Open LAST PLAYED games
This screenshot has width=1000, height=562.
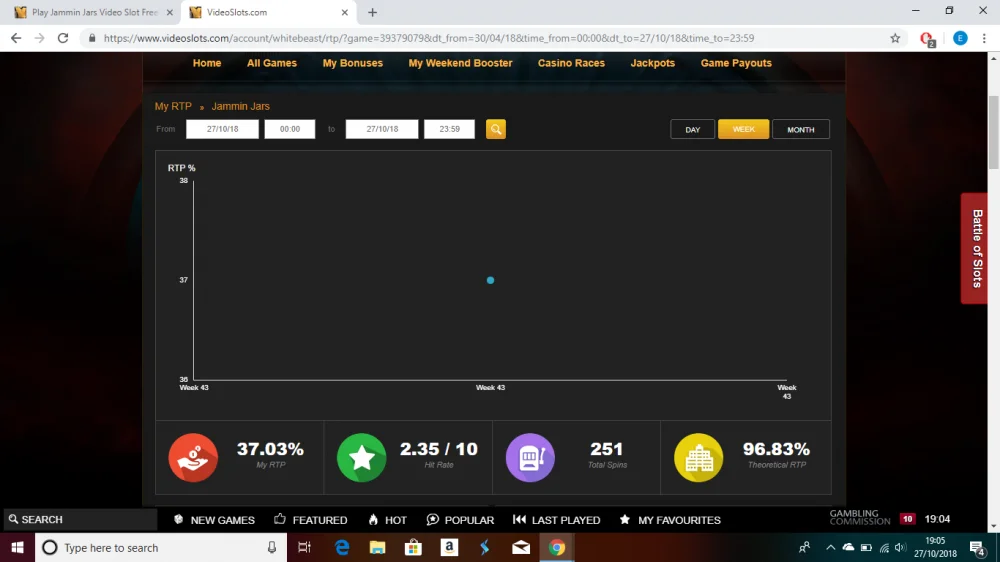[557, 520]
